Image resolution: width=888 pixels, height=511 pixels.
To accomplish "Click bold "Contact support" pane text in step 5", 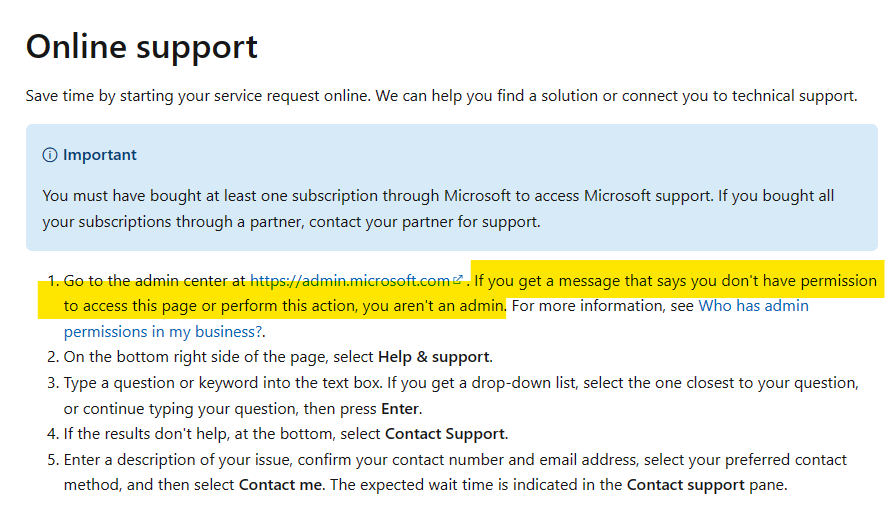I will pos(685,485).
